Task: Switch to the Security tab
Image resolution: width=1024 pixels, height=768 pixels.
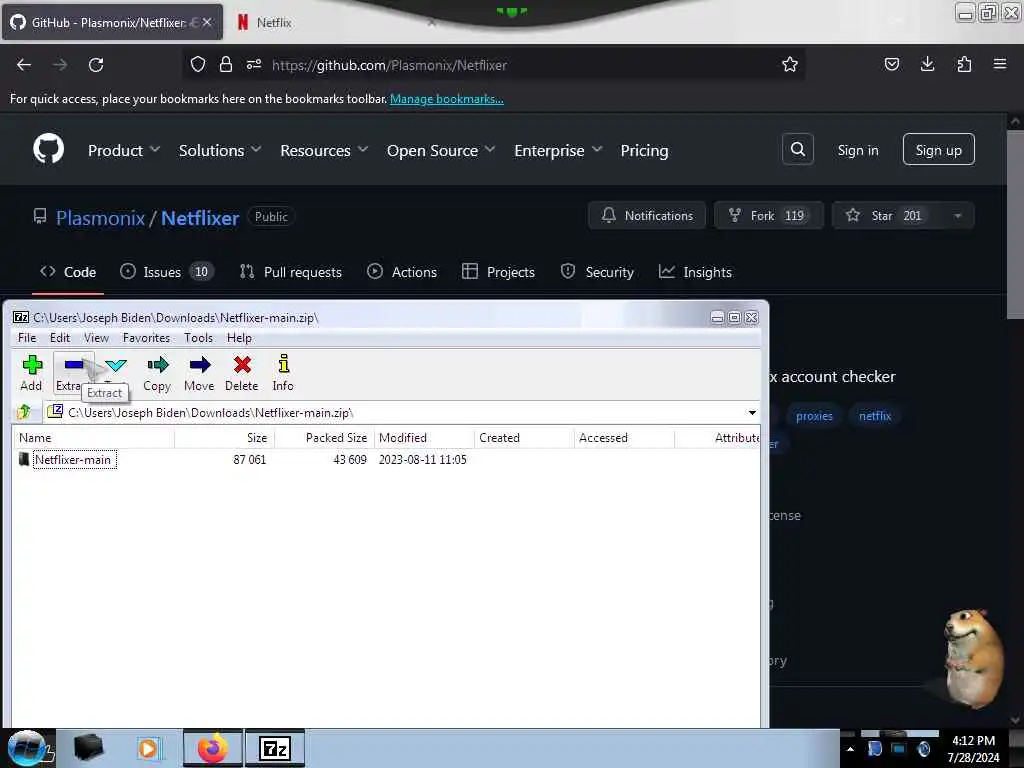Action: click(x=597, y=272)
